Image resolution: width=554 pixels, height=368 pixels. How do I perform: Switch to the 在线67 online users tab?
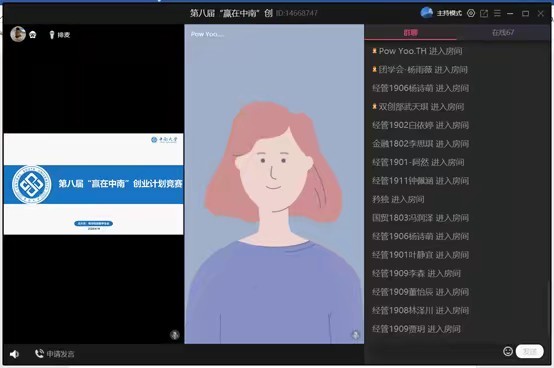503,32
